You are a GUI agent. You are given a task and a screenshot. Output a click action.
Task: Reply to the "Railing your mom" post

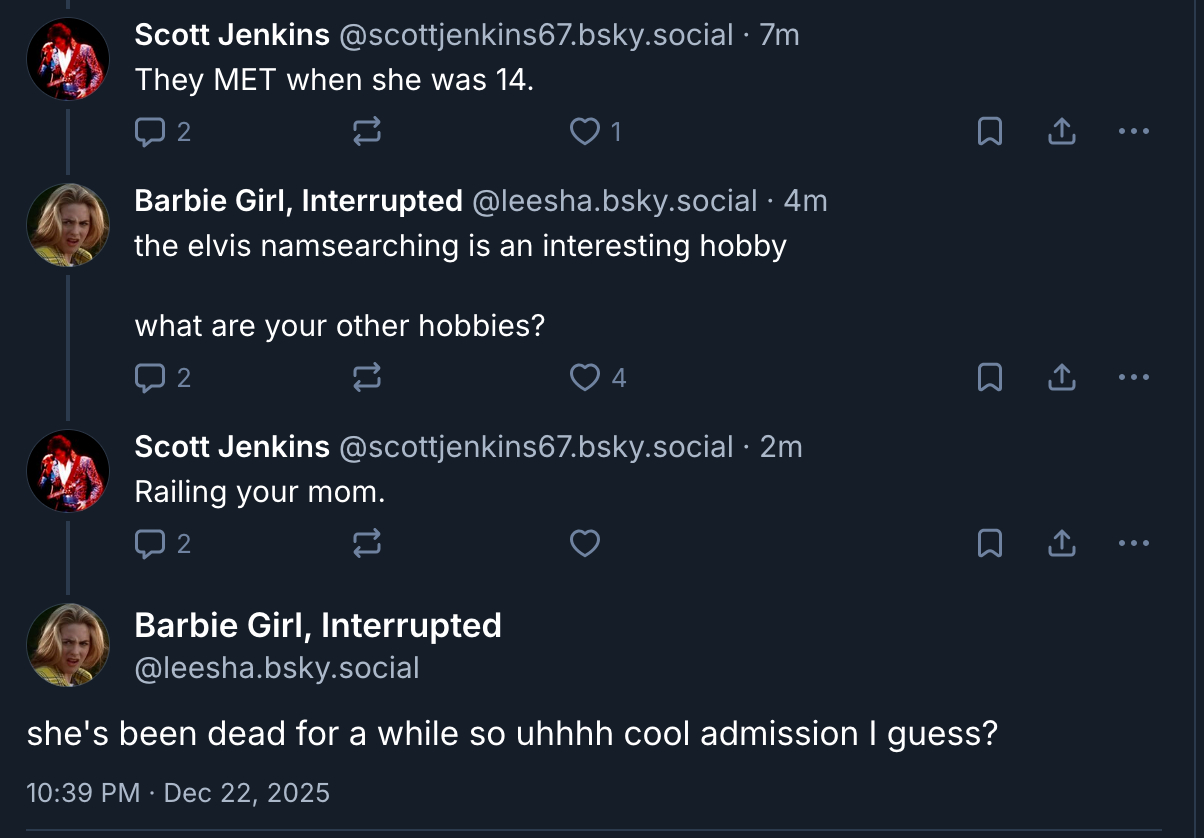[x=150, y=543]
